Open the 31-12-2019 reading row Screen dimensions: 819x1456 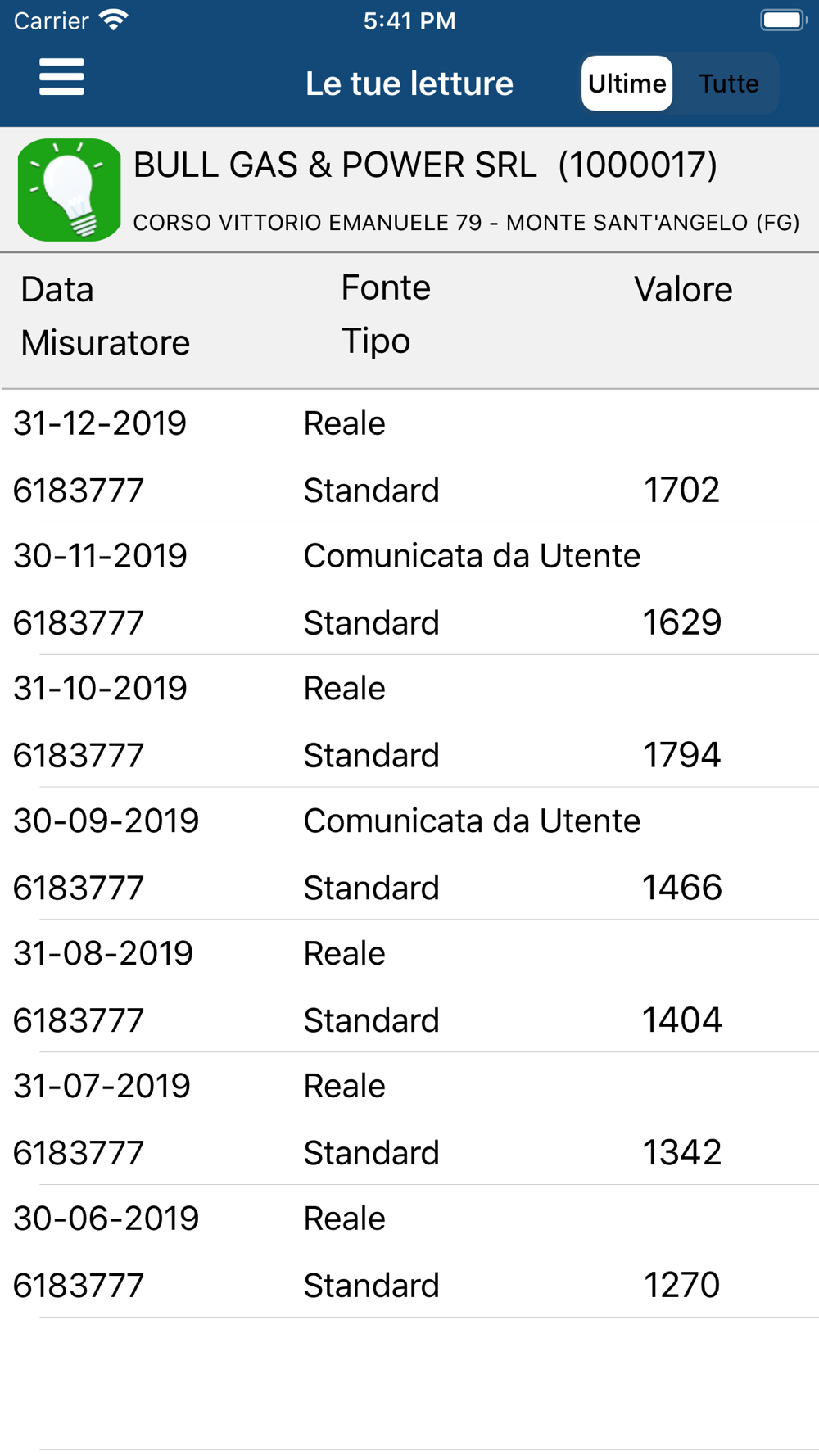[x=409, y=456]
